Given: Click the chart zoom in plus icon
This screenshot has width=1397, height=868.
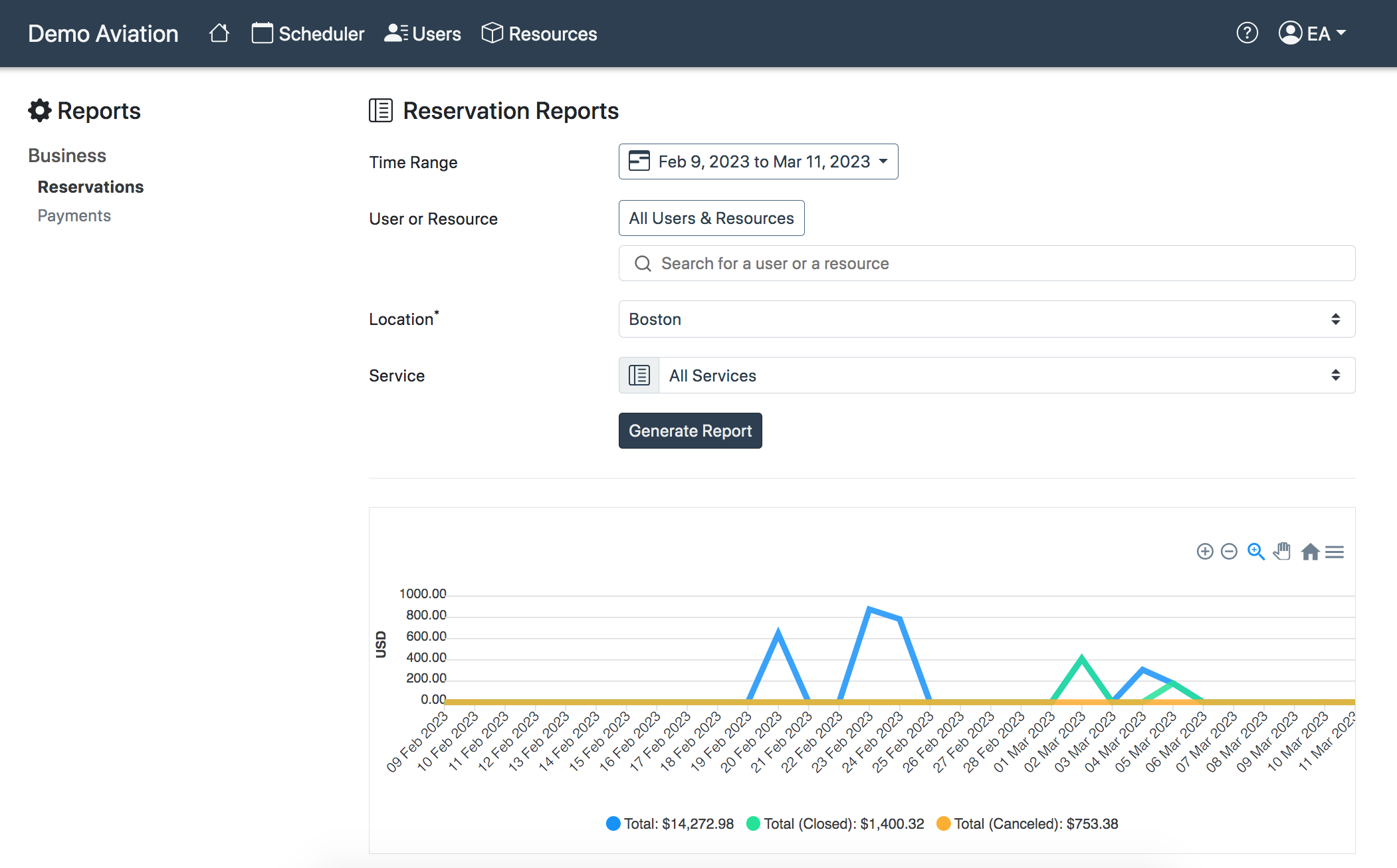Looking at the screenshot, I should 1204,552.
